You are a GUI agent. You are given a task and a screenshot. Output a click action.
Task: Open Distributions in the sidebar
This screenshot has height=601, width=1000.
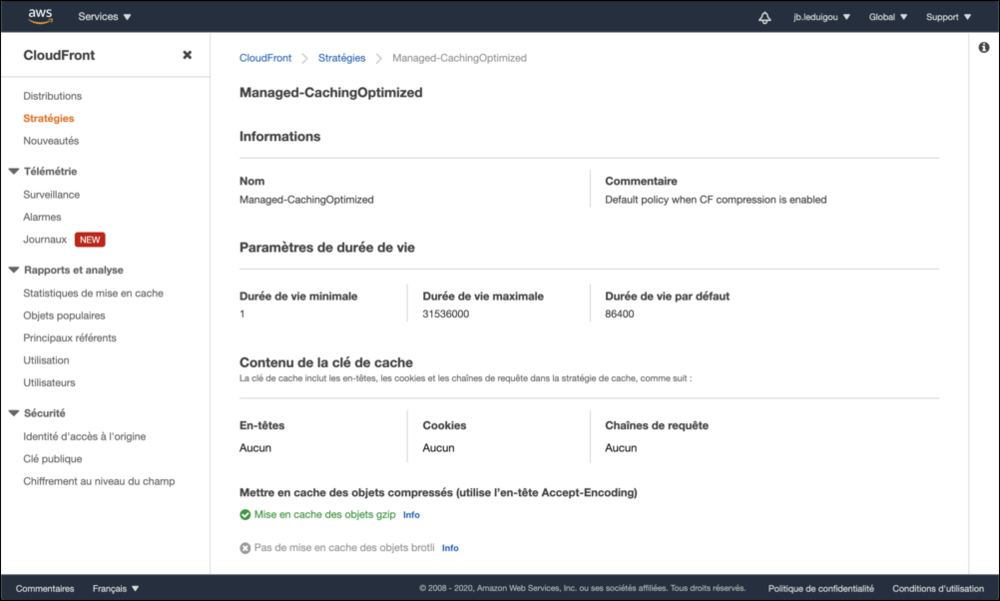(x=52, y=96)
